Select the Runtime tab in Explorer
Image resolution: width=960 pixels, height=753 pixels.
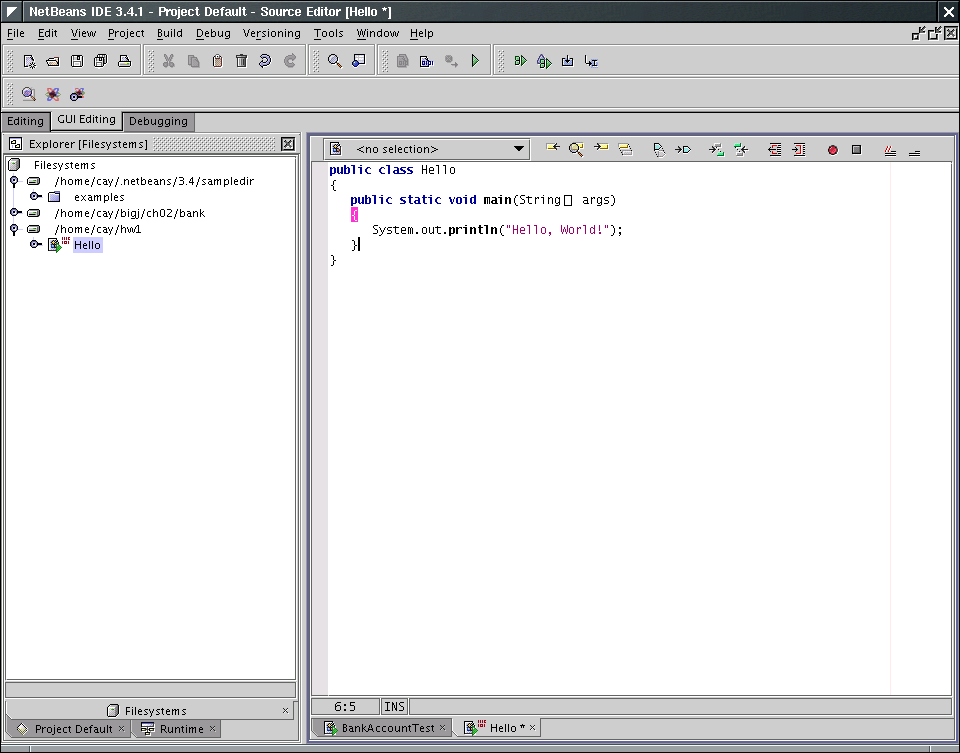click(x=180, y=729)
